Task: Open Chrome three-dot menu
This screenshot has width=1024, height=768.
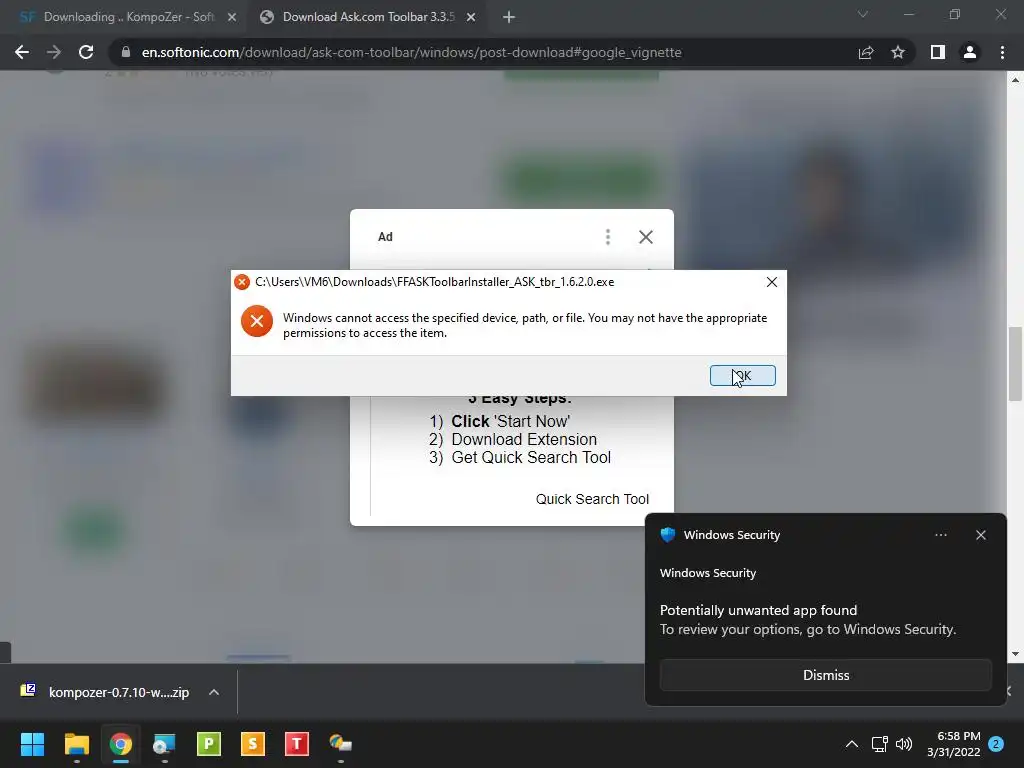Action: [1002, 52]
